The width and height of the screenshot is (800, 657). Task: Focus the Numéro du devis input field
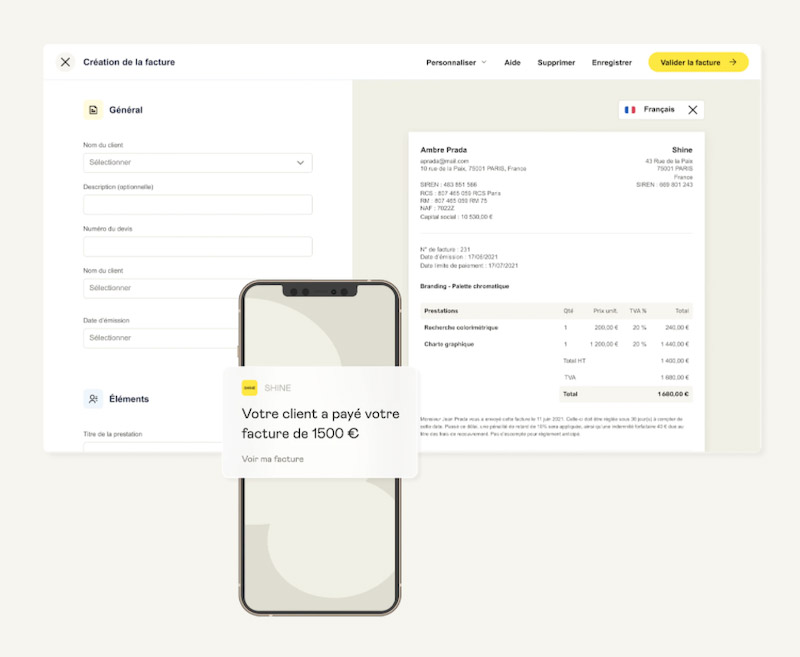pos(197,246)
